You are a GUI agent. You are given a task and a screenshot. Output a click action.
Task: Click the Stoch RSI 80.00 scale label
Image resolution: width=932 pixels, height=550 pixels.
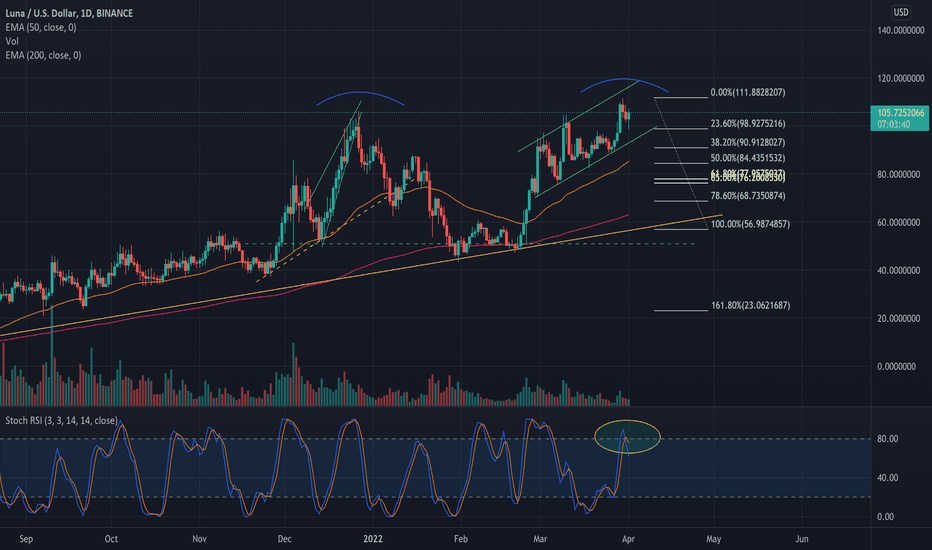(887, 439)
